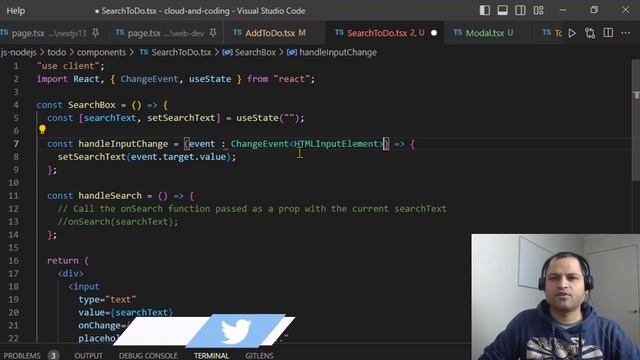The height and width of the screenshot is (360, 640).
Task: Click the editor vertical scrollbar
Action: [636, 120]
